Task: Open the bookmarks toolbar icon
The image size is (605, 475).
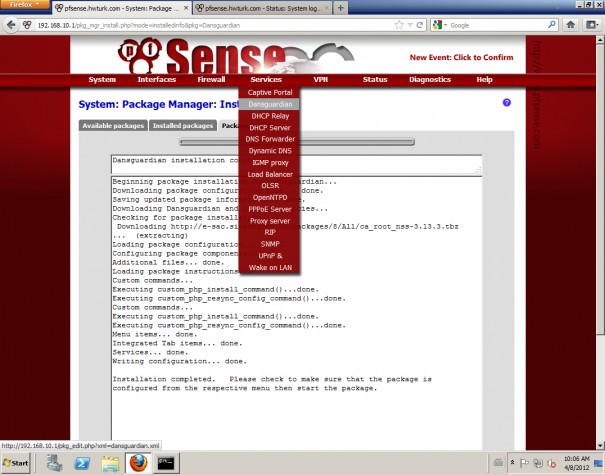Action: tap(592, 25)
